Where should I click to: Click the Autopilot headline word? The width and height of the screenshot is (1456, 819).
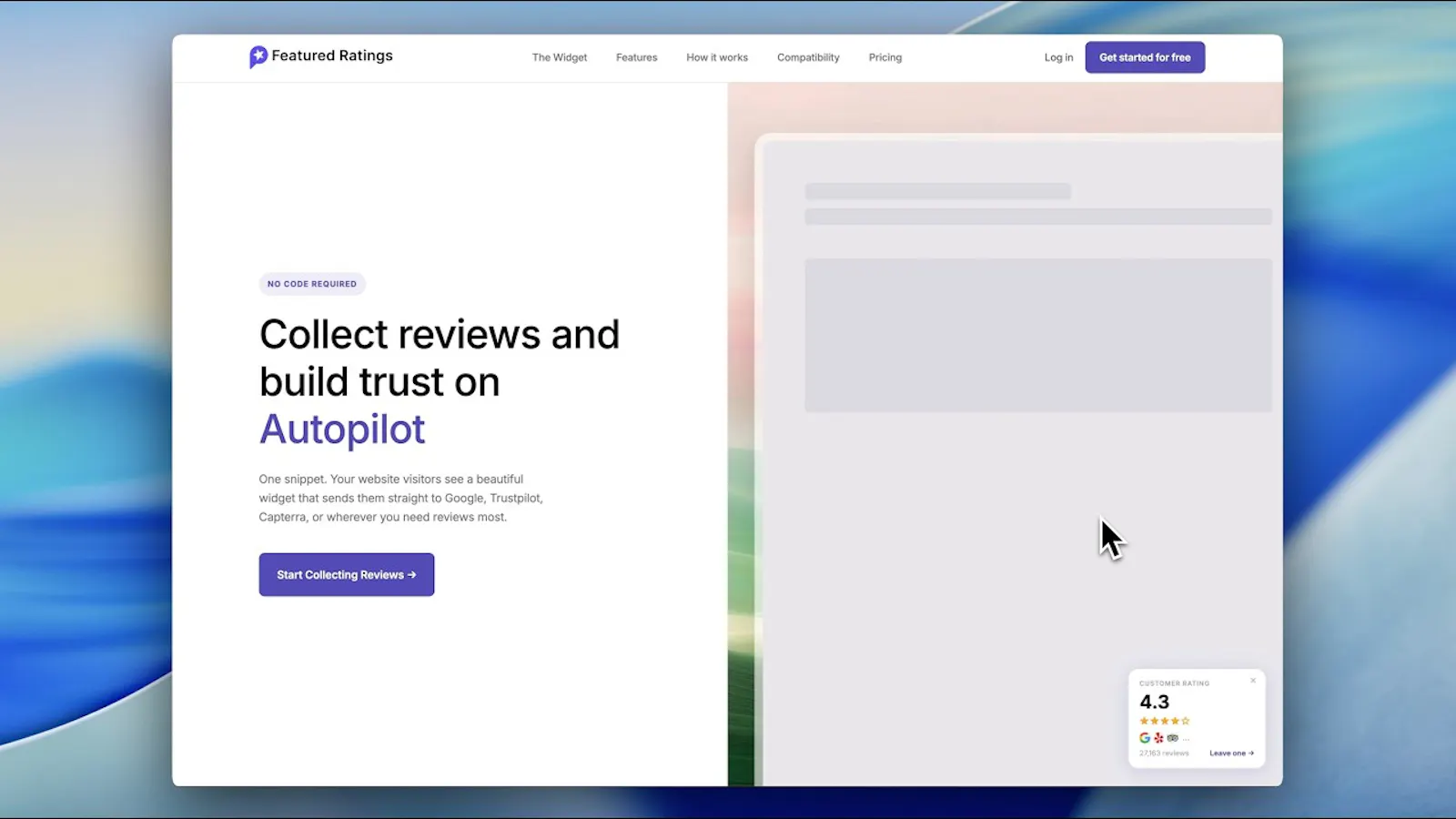coord(342,430)
